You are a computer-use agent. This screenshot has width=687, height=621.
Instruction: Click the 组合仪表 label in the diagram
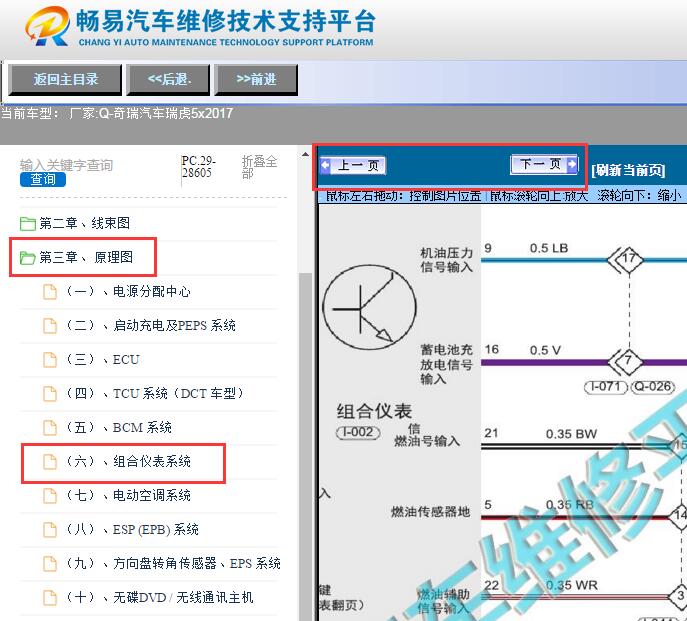point(374,411)
